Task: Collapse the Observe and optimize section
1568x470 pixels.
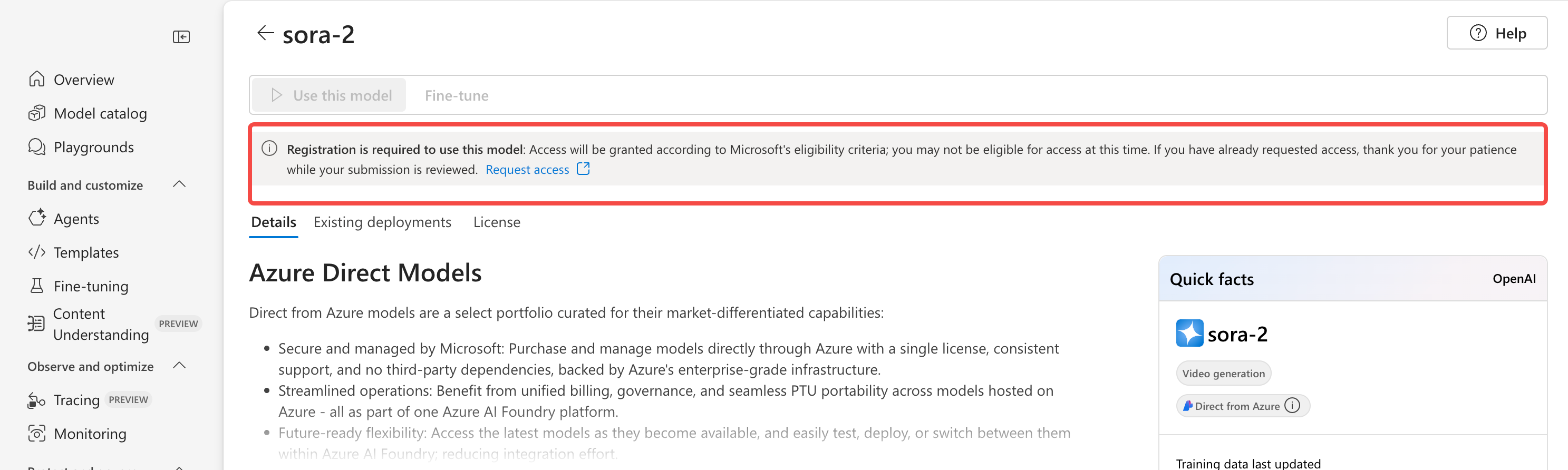Action: (x=179, y=366)
